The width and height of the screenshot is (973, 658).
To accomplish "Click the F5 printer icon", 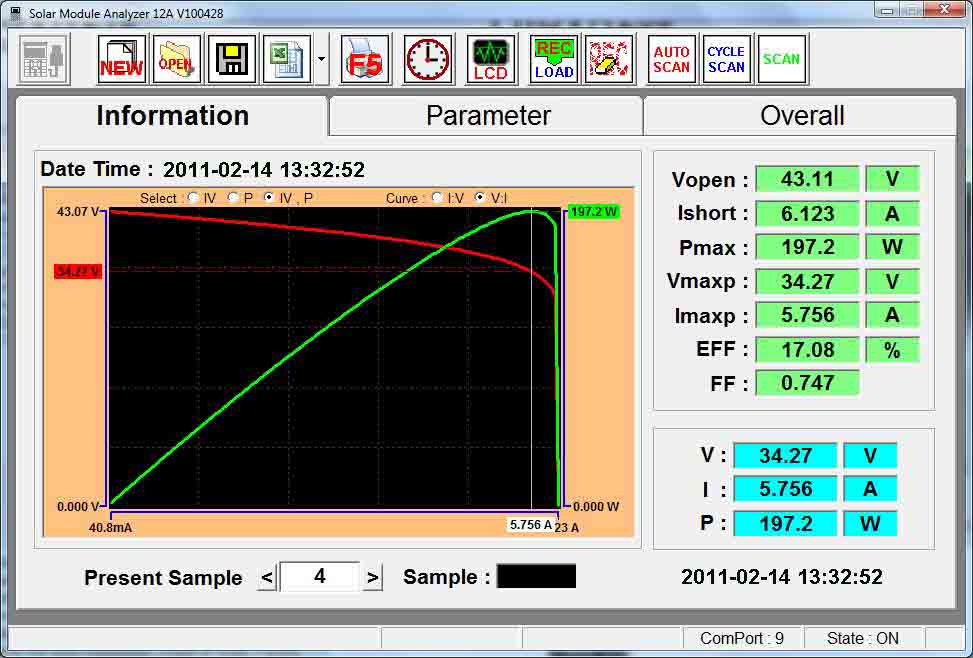I will pyautogui.click(x=365, y=60).
